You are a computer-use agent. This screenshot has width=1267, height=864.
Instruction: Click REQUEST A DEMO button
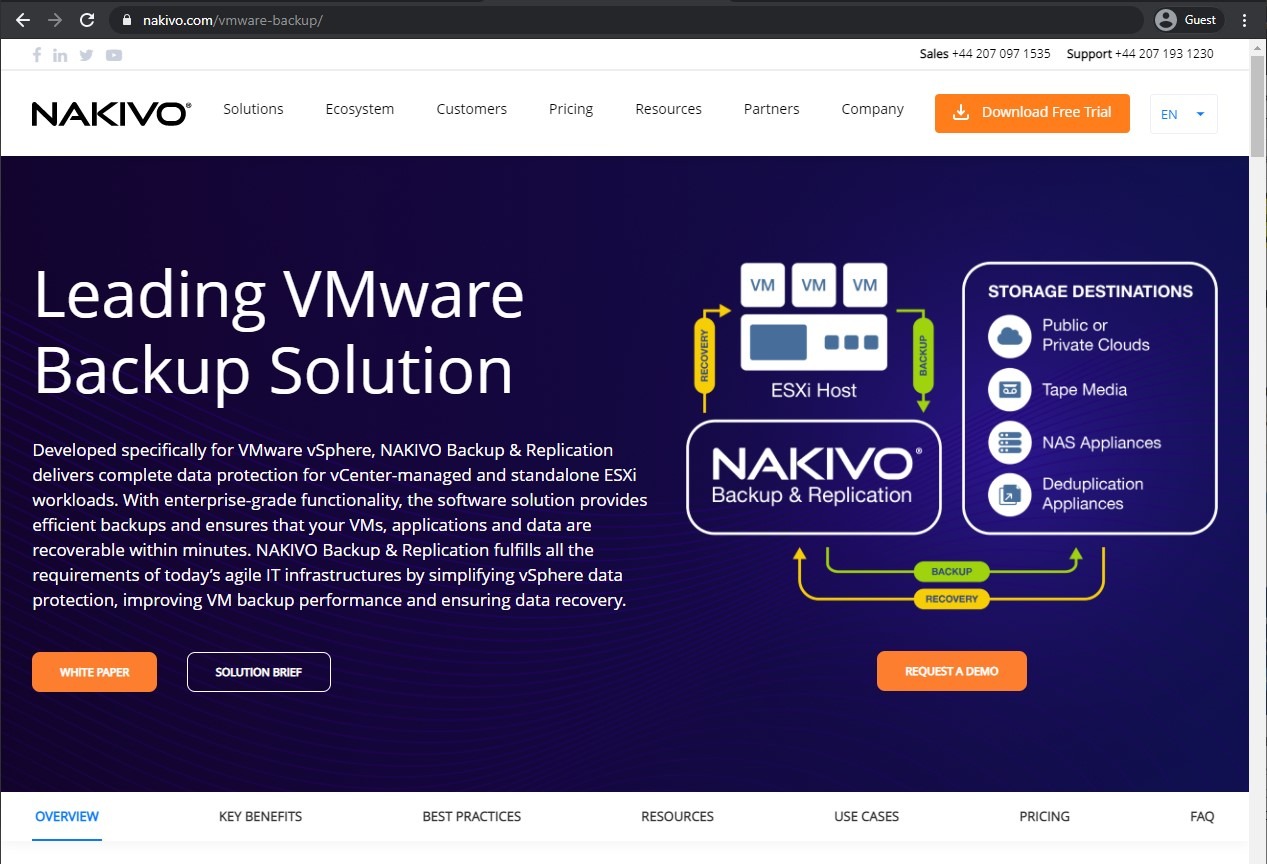click(x=952, y=671)
